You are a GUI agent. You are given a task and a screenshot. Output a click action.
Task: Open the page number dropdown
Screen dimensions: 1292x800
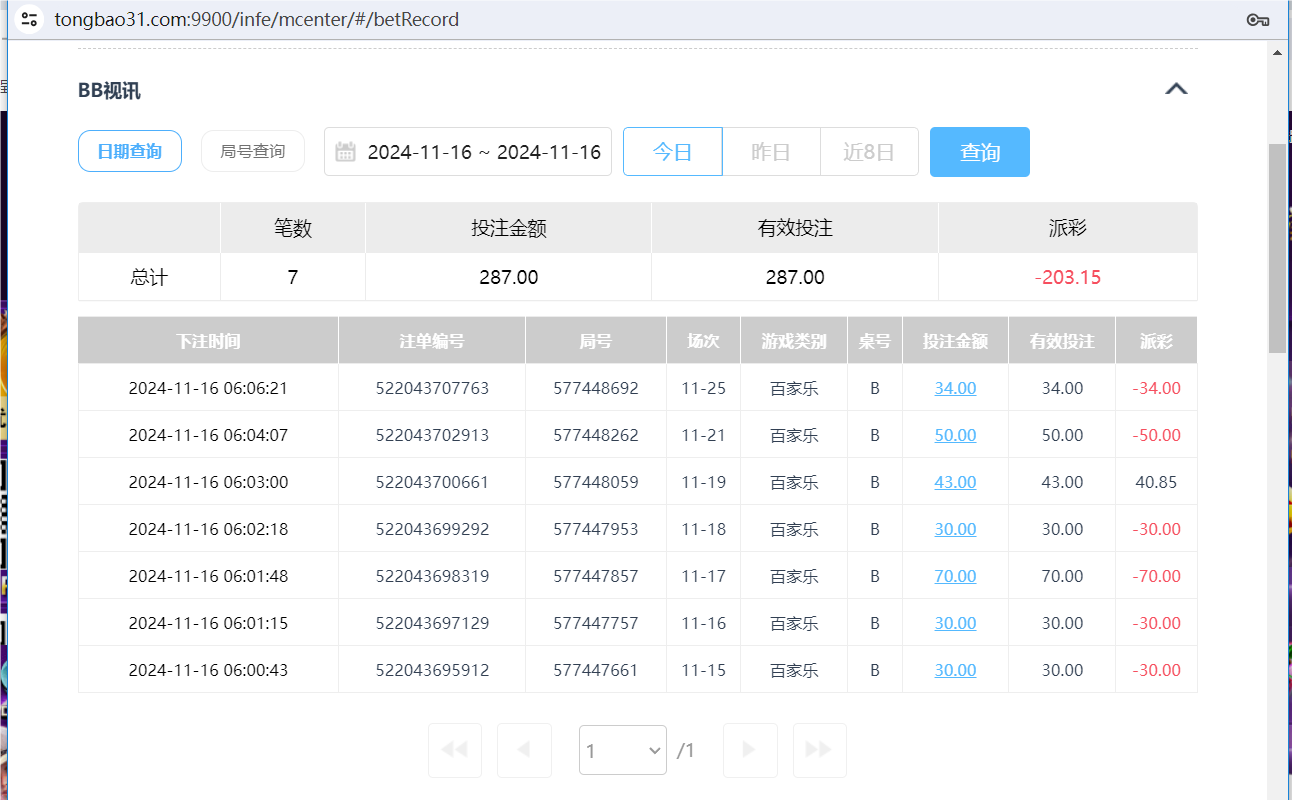coord(622,750)
